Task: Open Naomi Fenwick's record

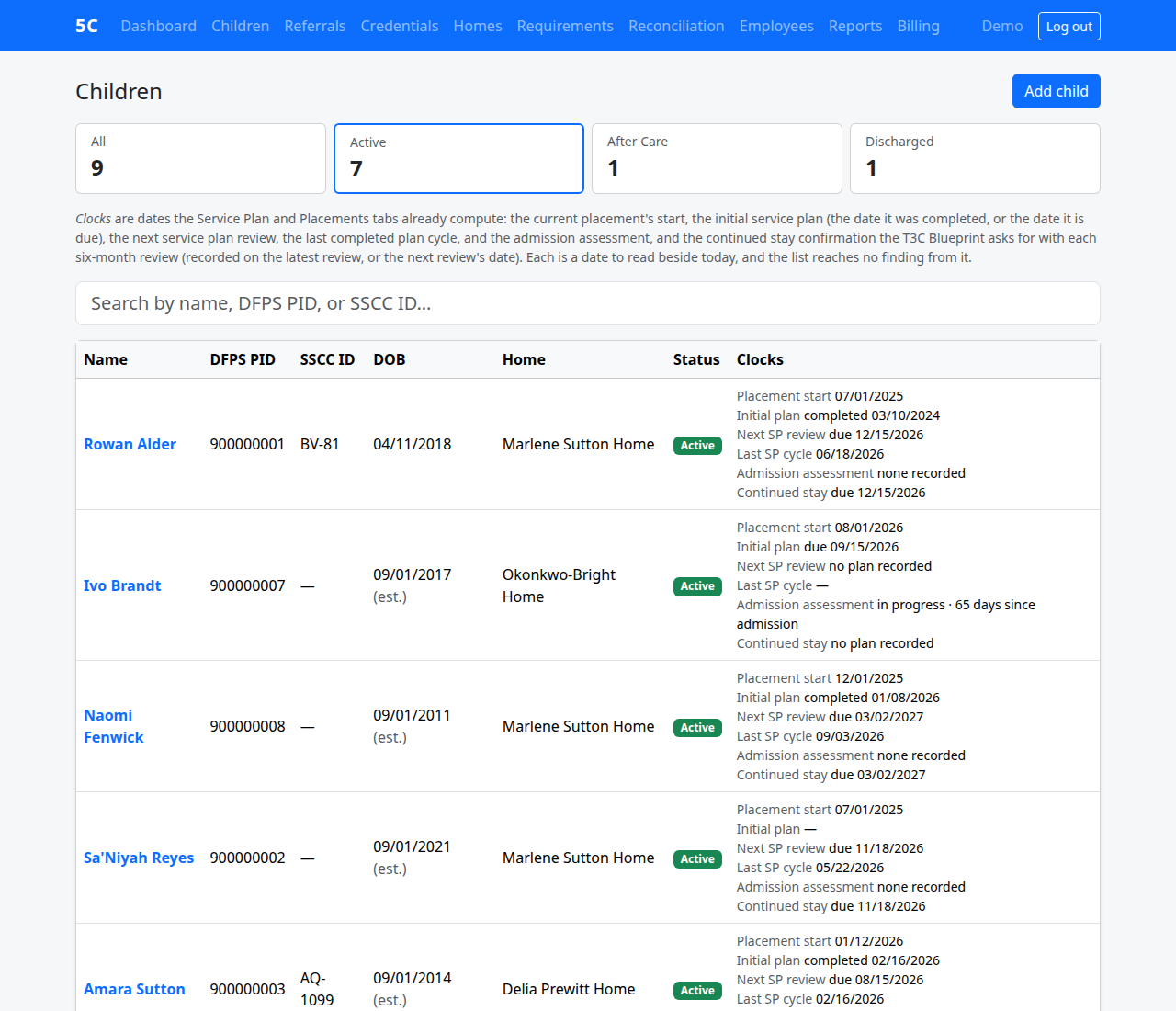Action: click(114, 726)
